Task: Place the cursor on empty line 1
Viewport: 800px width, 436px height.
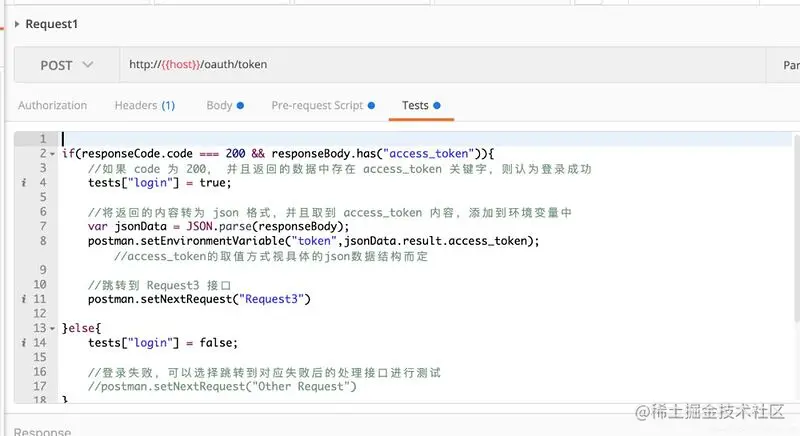Action: click(x=426, y=139)
